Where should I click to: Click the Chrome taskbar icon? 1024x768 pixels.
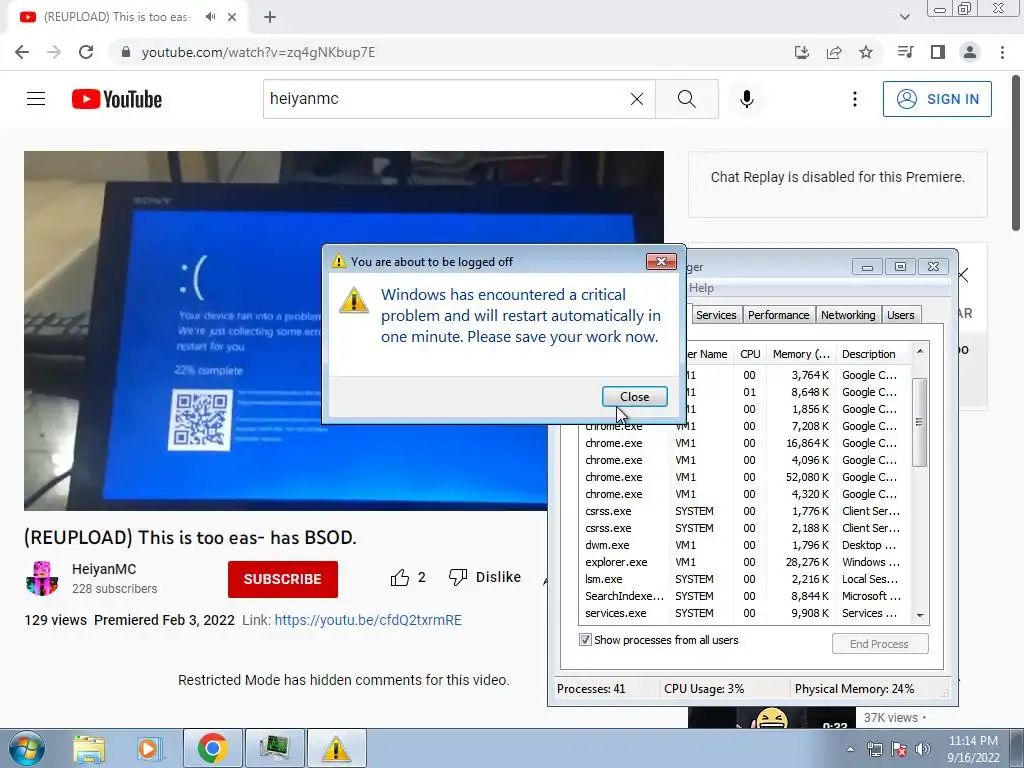pyautogui.click(x=212, y=748)
